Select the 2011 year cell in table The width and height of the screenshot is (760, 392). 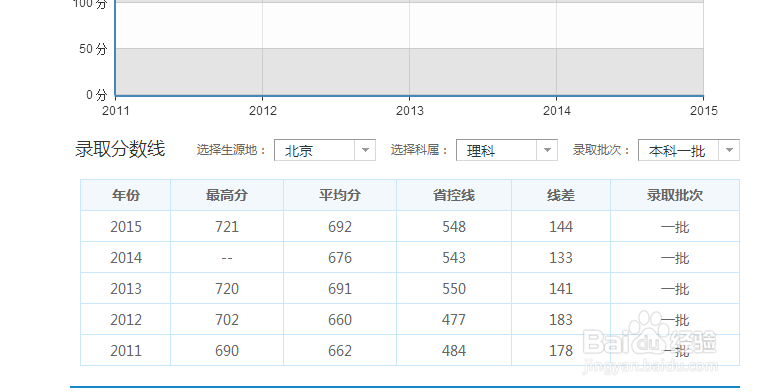pyautogui.click(x=126, y=350)
